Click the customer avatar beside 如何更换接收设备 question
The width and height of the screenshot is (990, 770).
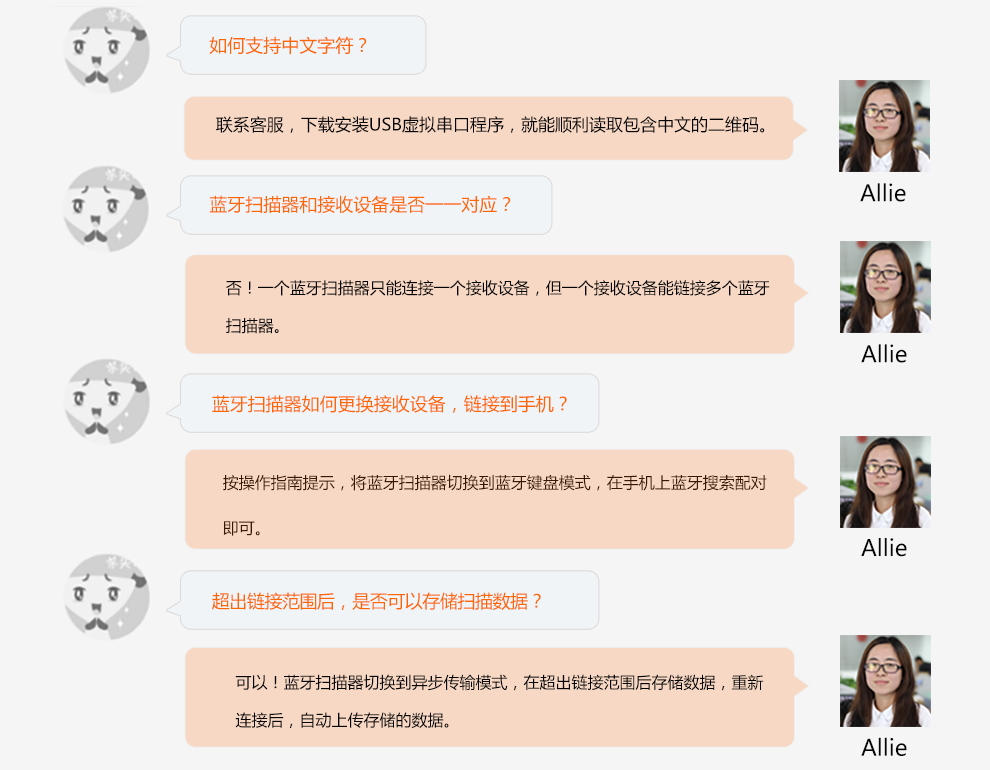tap(107, 402)
